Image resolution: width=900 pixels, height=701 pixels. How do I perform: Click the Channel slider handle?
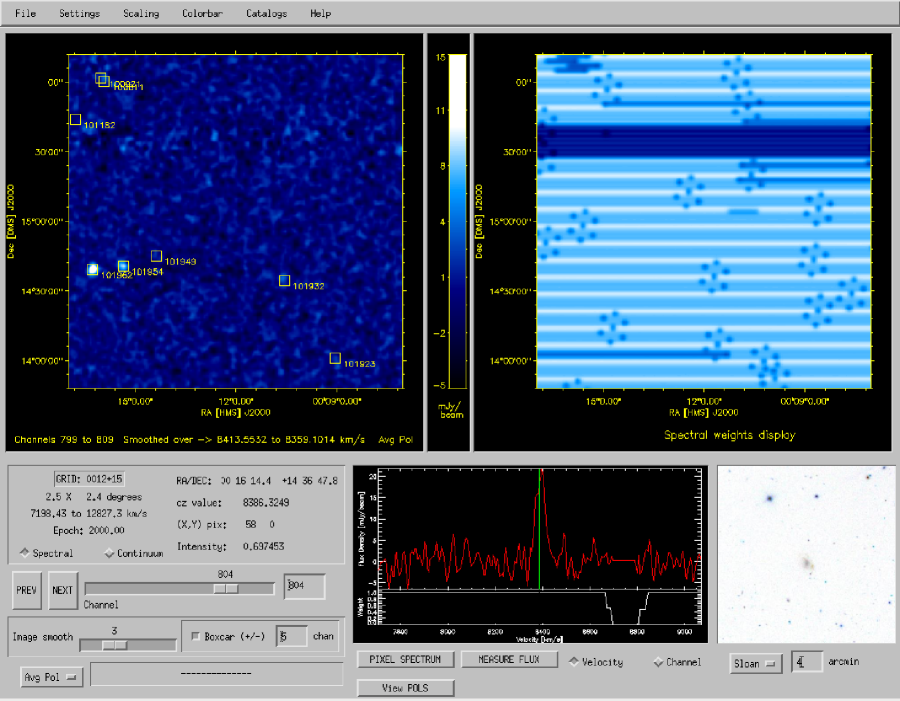click(227, 589)
